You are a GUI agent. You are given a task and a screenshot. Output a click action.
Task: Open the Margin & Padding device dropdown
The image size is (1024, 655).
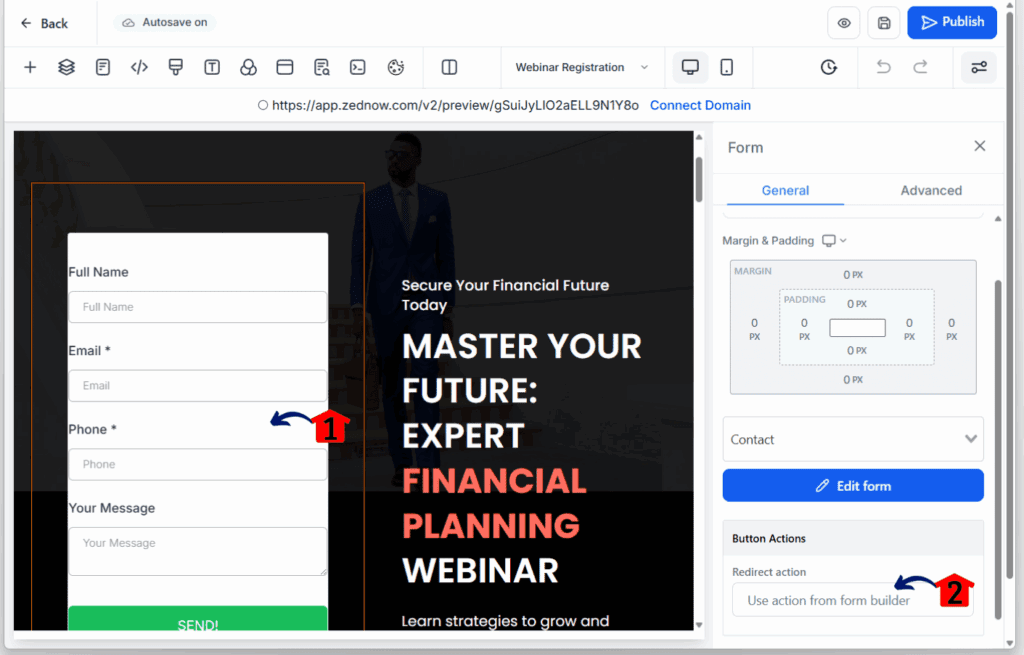tap(834, 240)
